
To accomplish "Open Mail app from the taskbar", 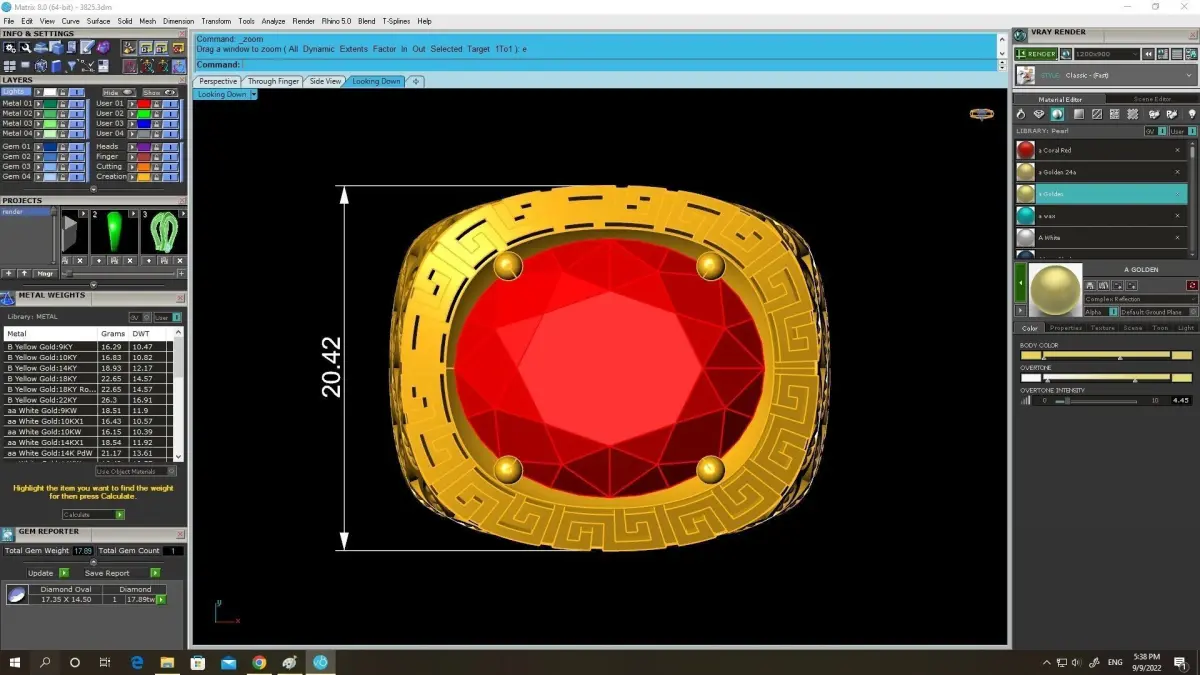I will pos(229,662).
